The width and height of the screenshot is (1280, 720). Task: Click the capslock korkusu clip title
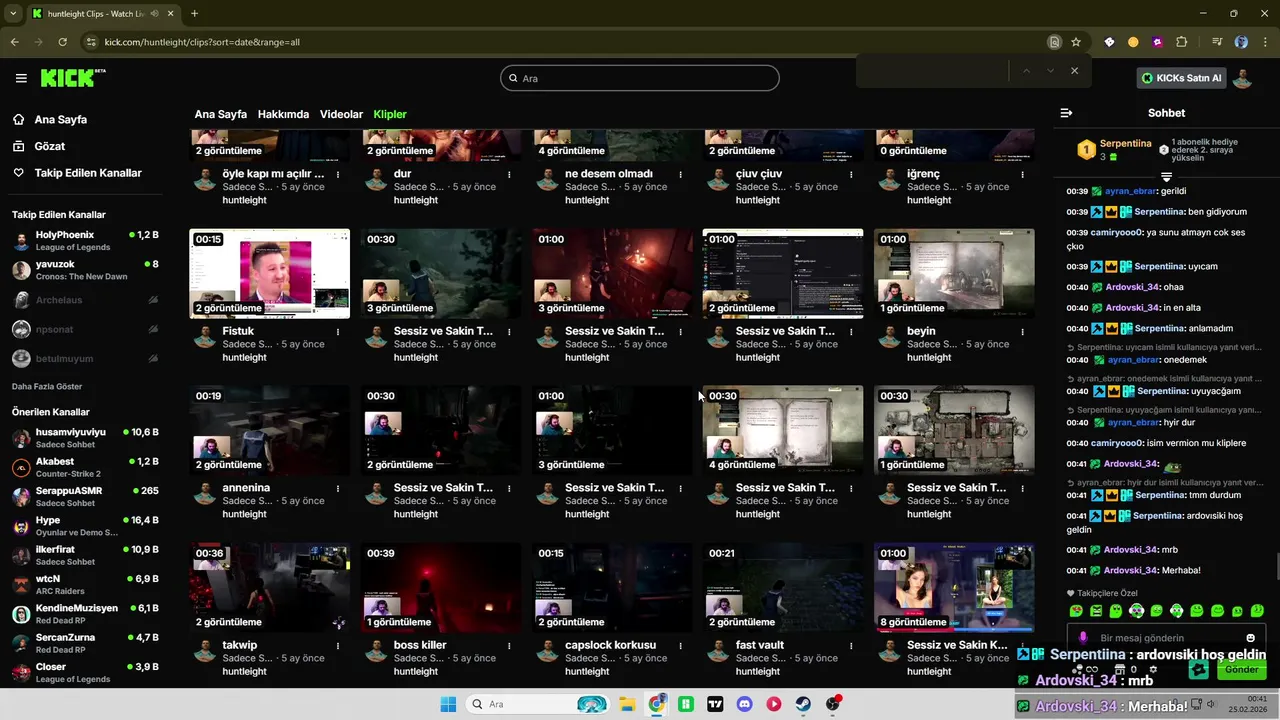[610, 645]
